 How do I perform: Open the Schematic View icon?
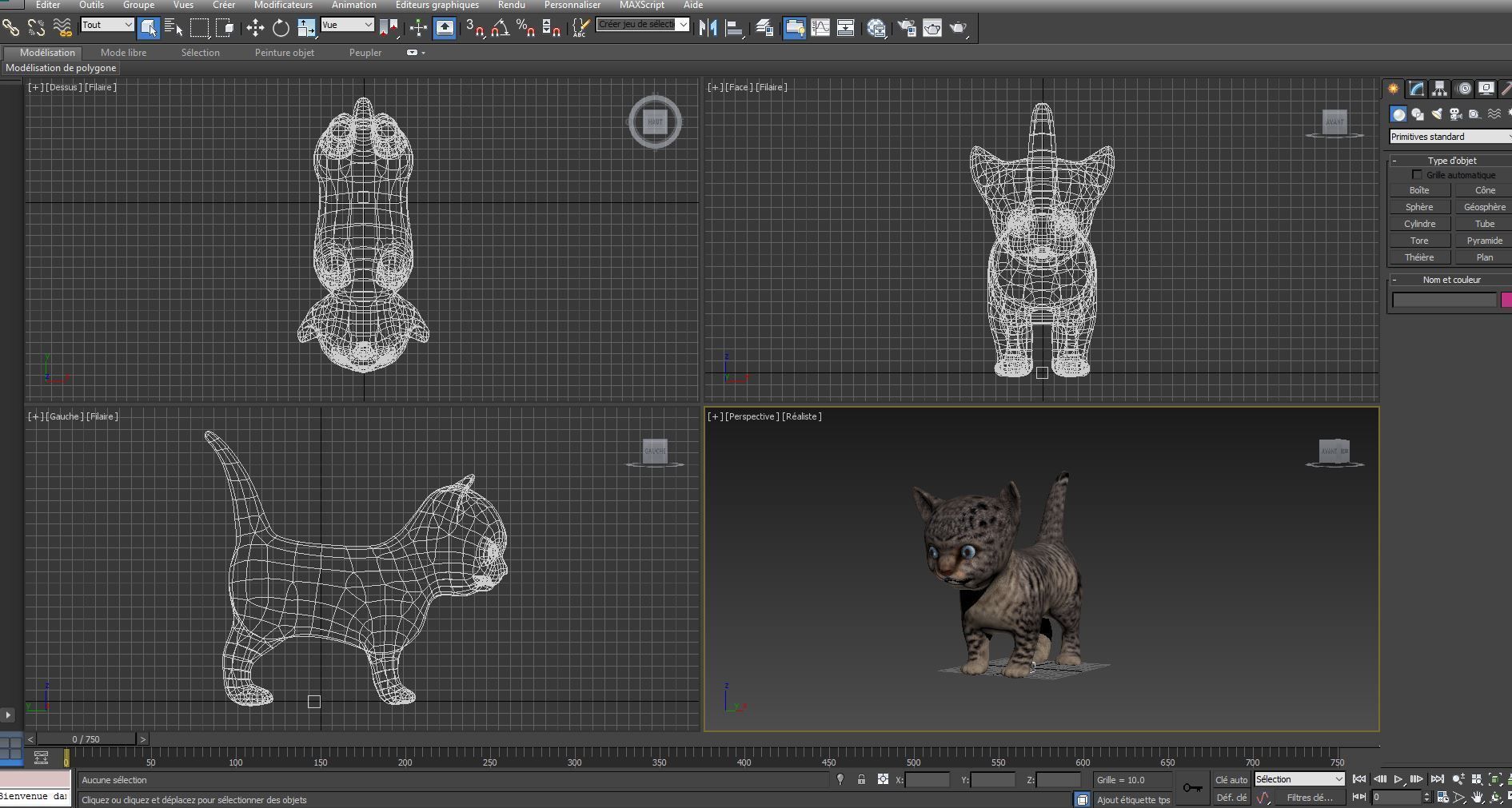[846, 28]
